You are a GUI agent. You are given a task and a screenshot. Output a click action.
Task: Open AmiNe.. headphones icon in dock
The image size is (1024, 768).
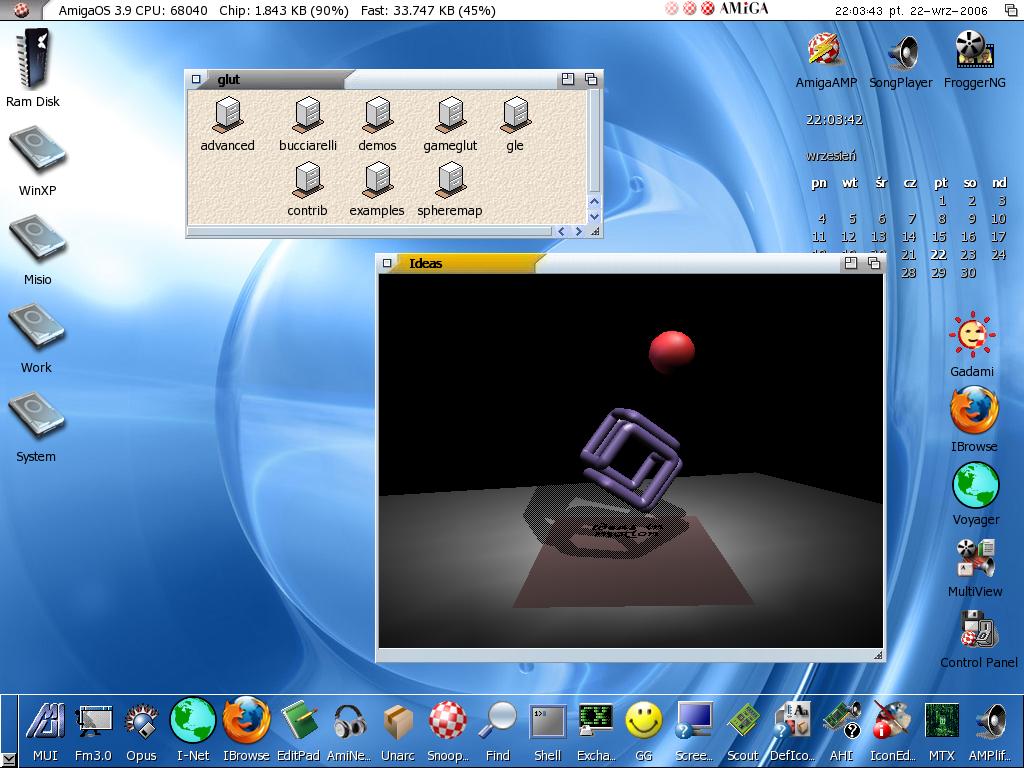pos(349,723)
